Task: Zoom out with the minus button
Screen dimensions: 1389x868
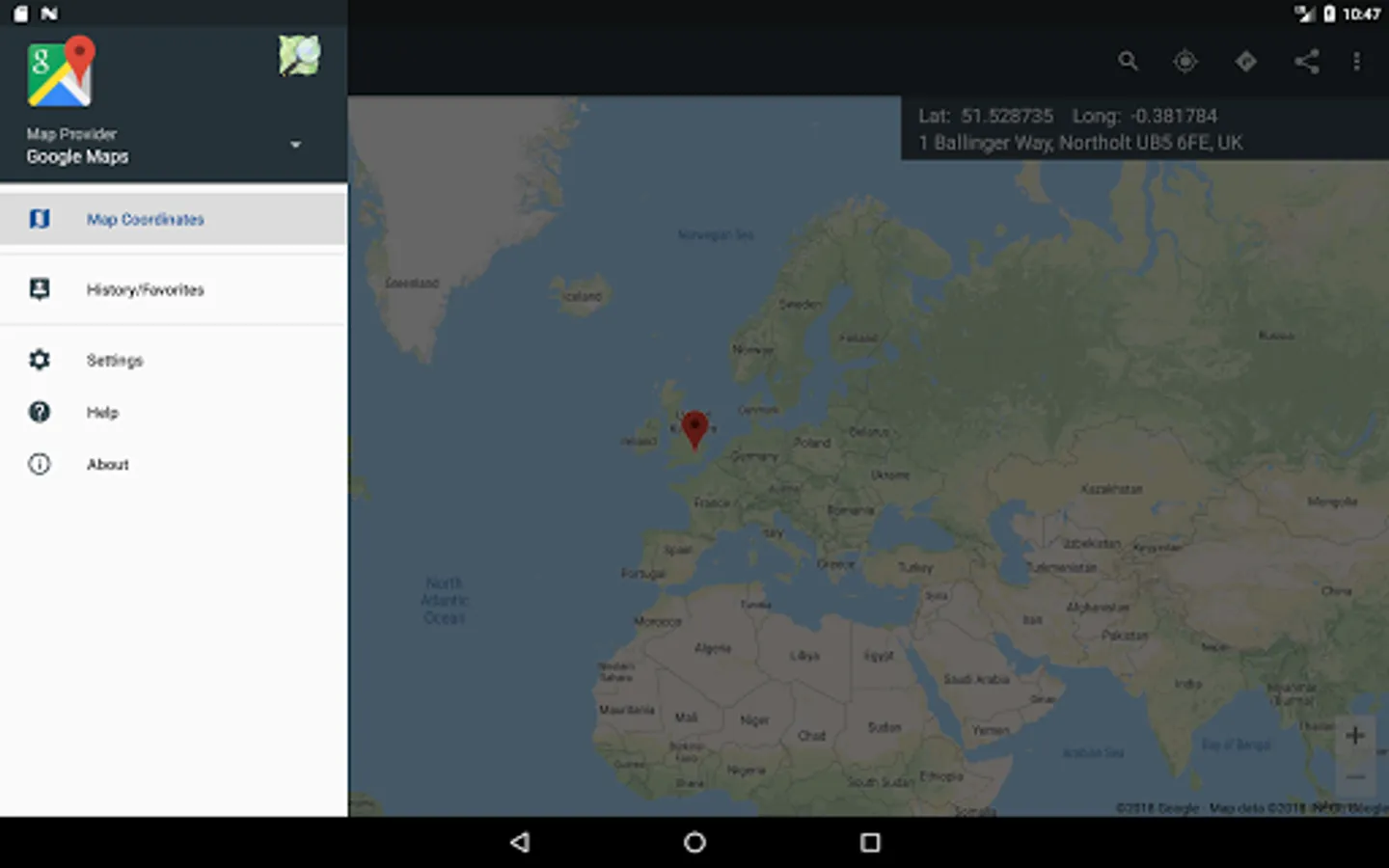Action: [x=1355, y=776]
